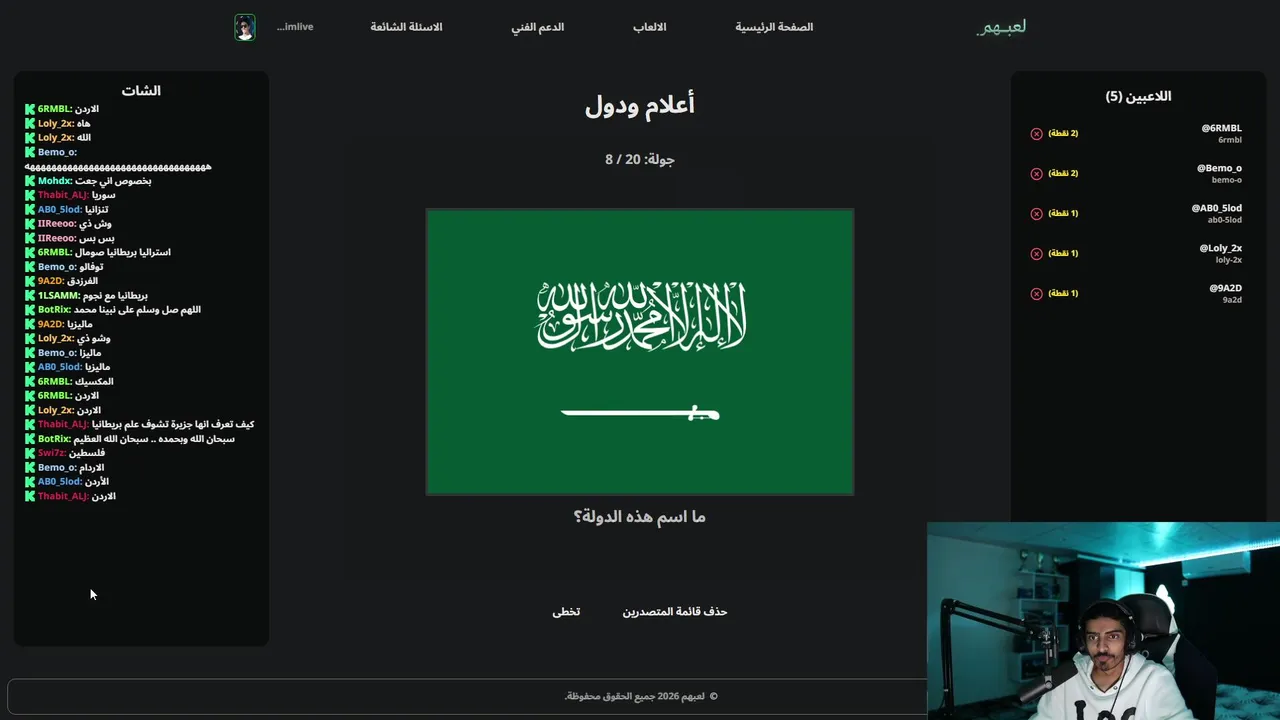1280x720 pixels.
Task: Click the Kick icon beside IIReeoo's بس بس message
Action: point(30,238)
